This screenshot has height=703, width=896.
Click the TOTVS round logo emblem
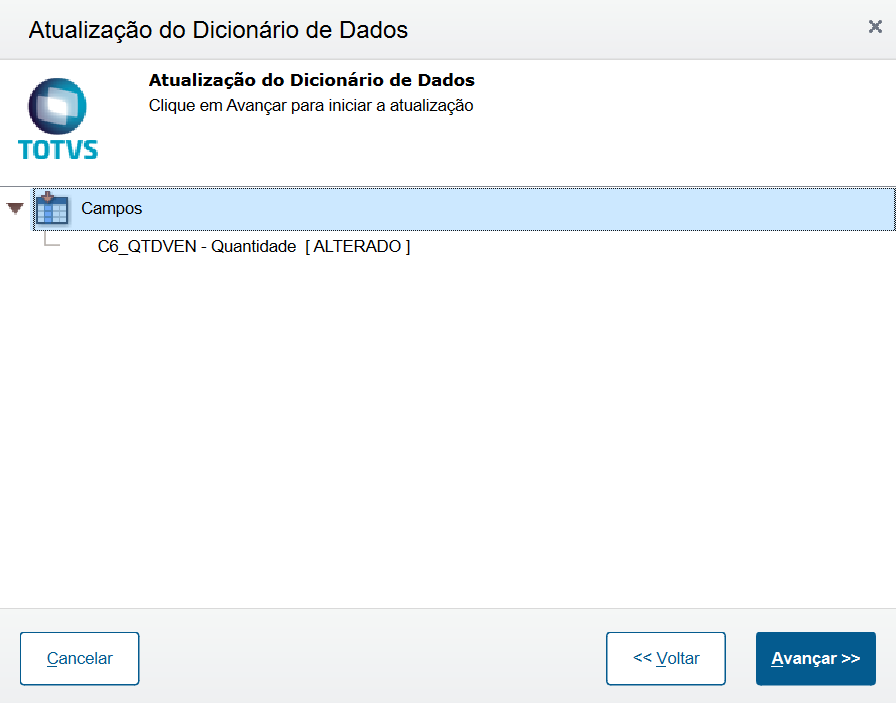pos(58,106)
